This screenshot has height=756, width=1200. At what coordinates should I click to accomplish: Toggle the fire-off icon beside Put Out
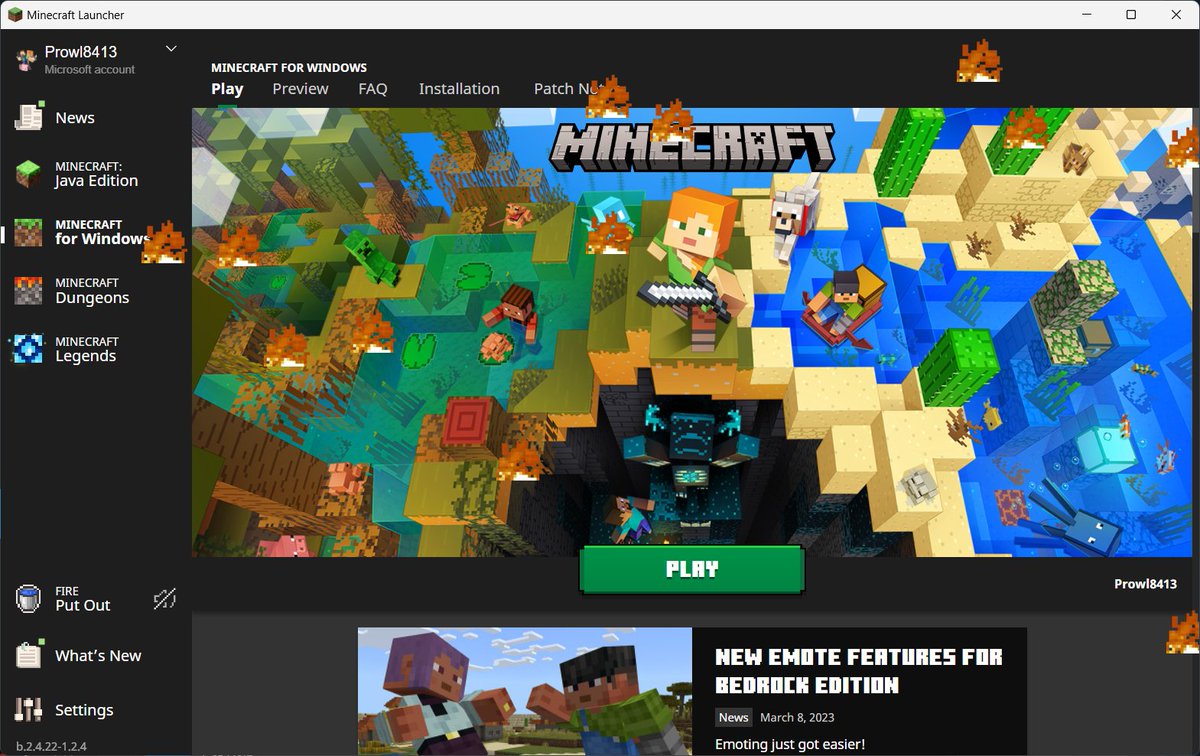click(x=164, y=599)
